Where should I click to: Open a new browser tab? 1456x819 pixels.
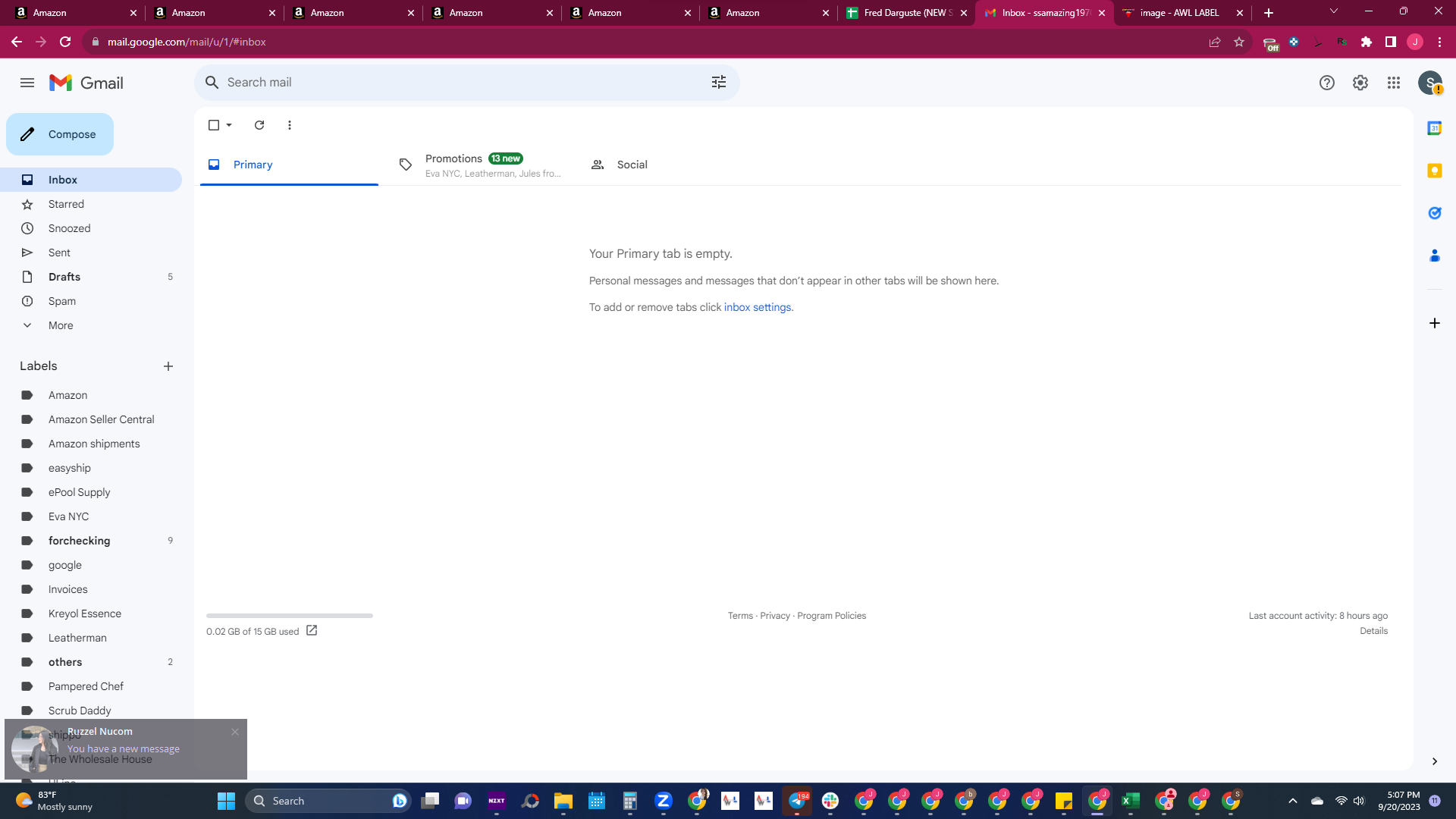[x=1269, y=13]
